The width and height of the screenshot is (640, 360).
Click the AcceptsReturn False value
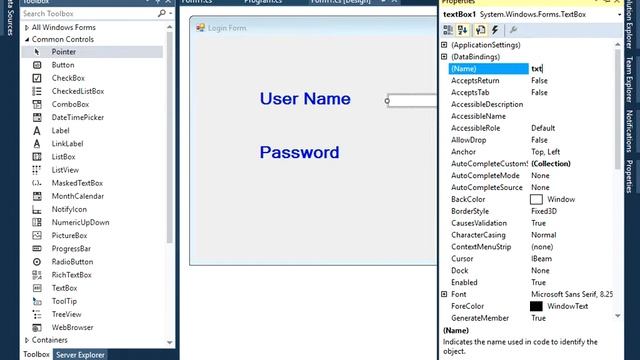point(539,80)
